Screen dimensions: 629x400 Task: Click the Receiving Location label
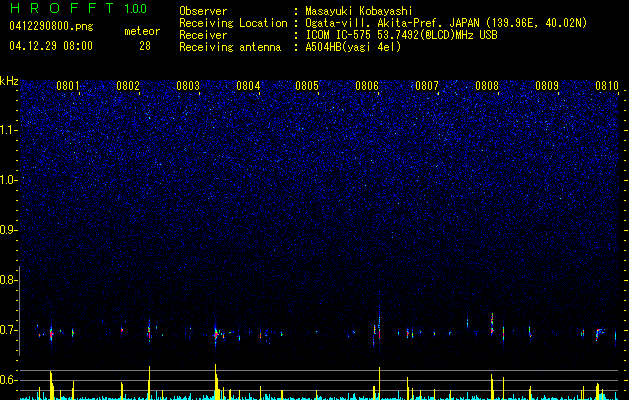point(233,23)
